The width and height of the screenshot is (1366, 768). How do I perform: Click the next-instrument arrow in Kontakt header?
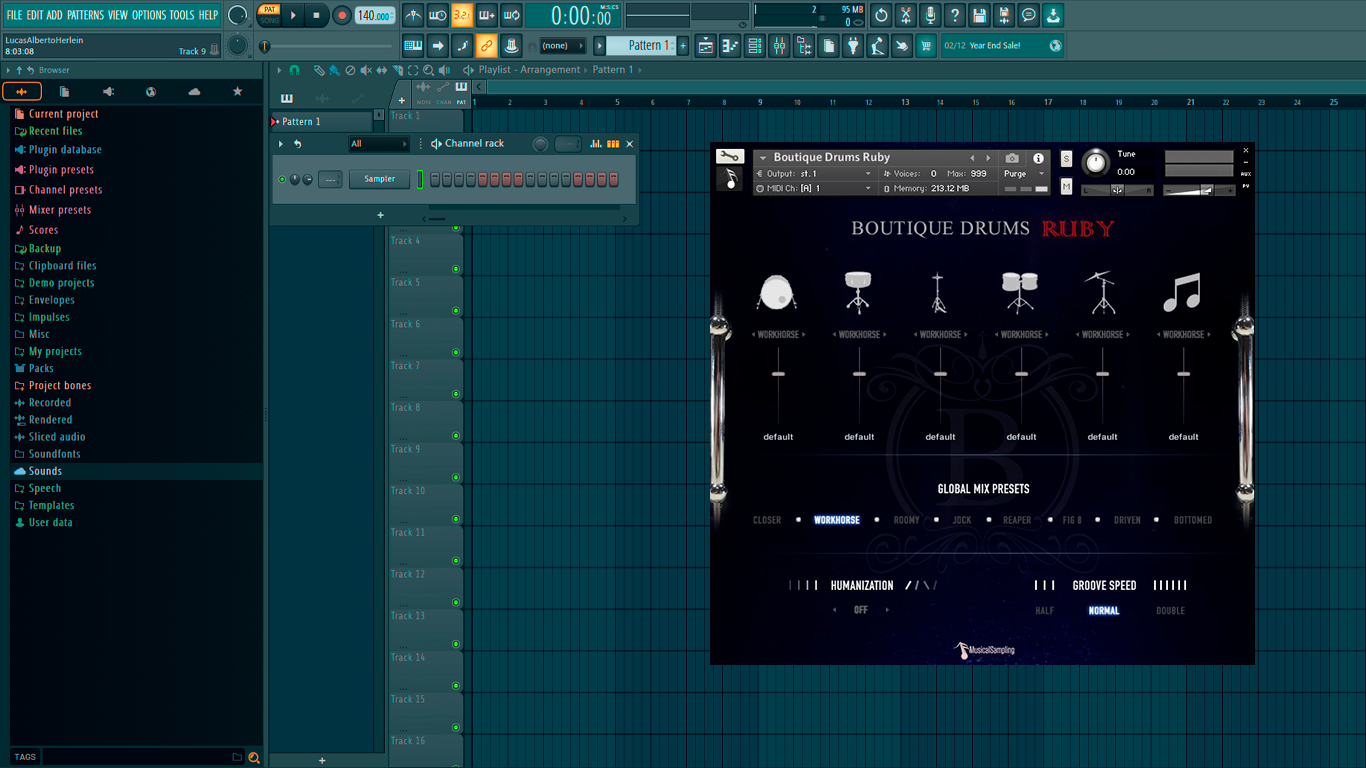coord(988,158)
